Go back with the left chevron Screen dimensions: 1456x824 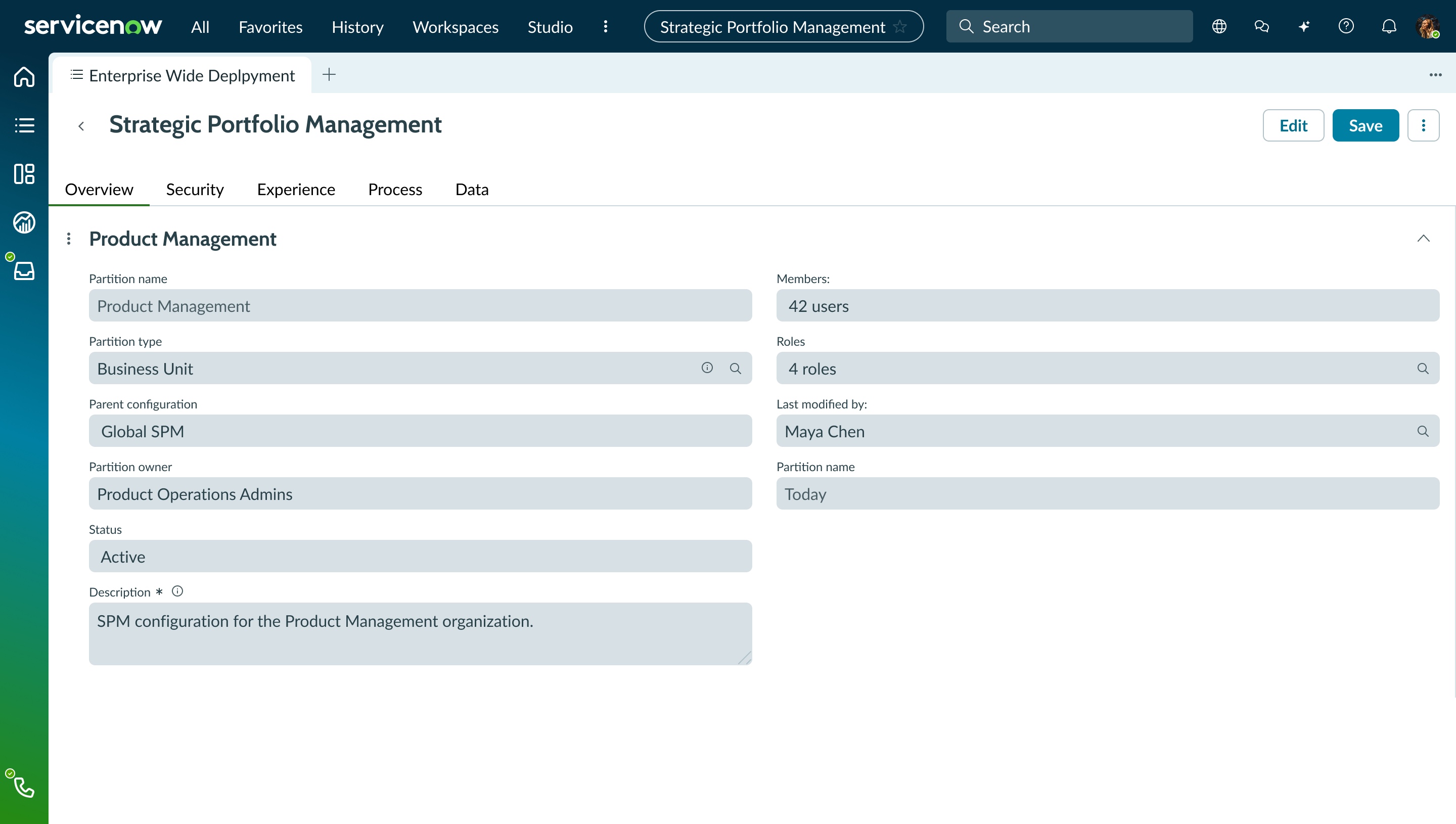pos(81,126)
